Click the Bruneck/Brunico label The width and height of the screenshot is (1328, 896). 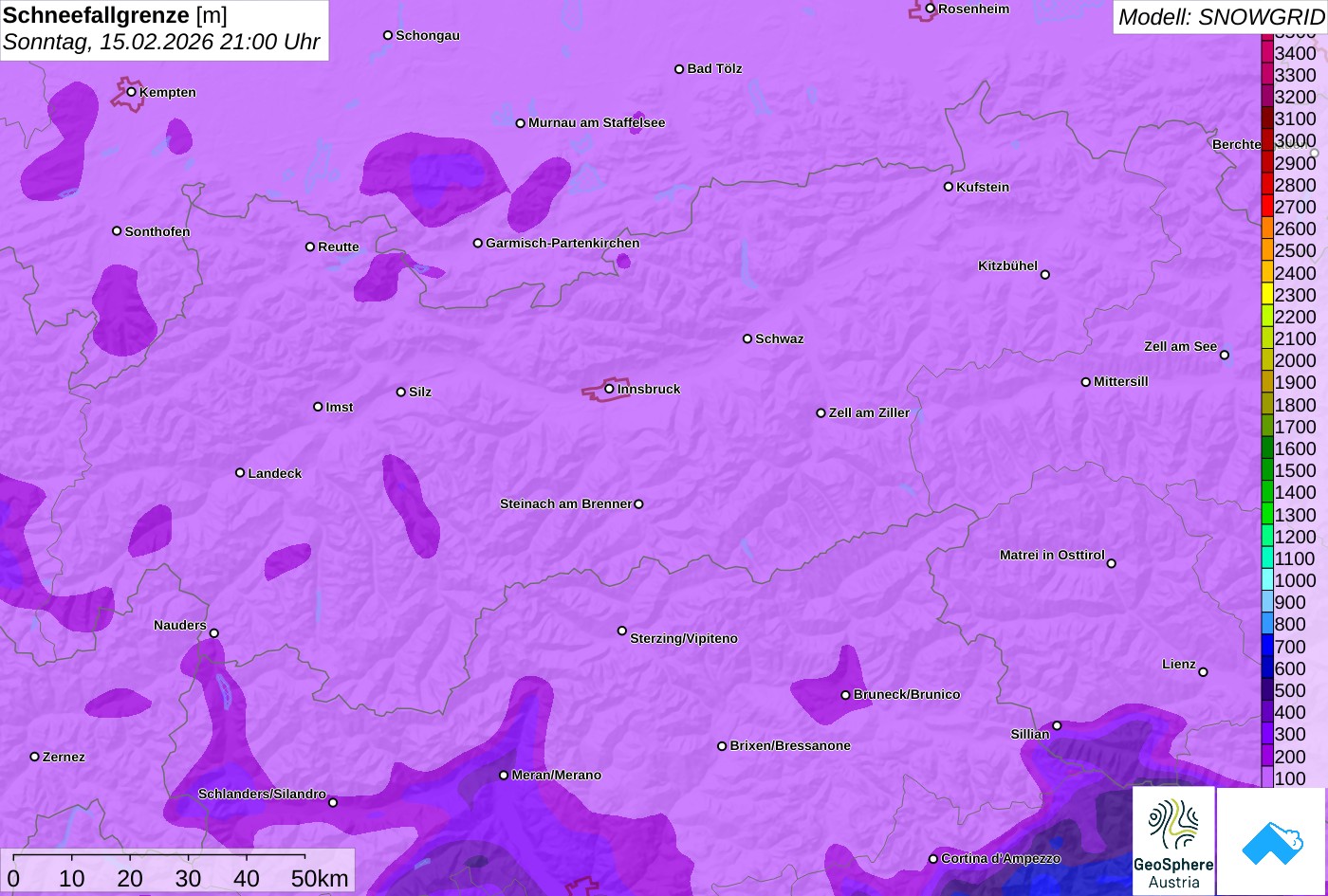[x=907, y=694]
